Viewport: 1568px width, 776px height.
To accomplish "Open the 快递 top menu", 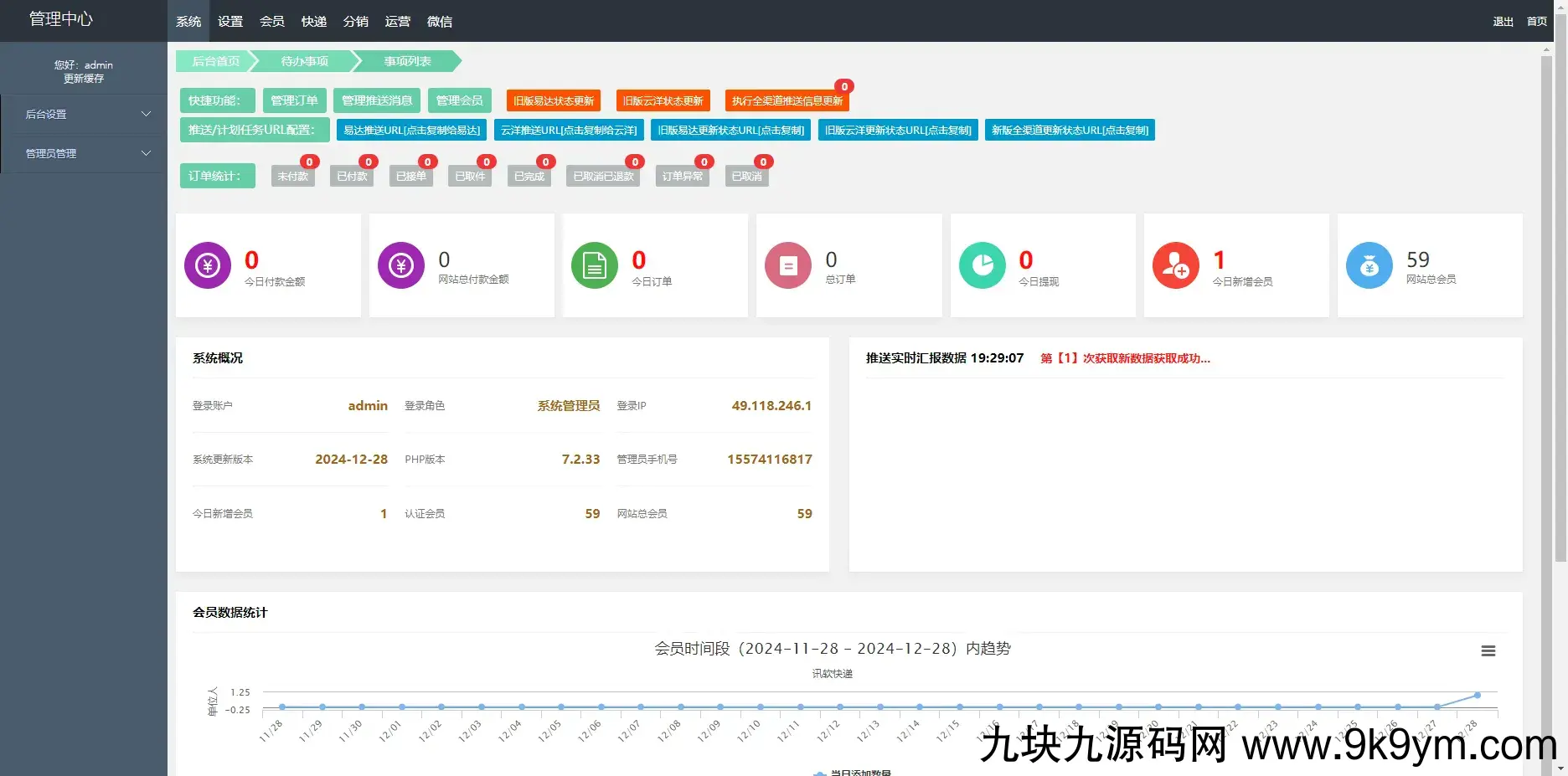I will coord(314,22).
